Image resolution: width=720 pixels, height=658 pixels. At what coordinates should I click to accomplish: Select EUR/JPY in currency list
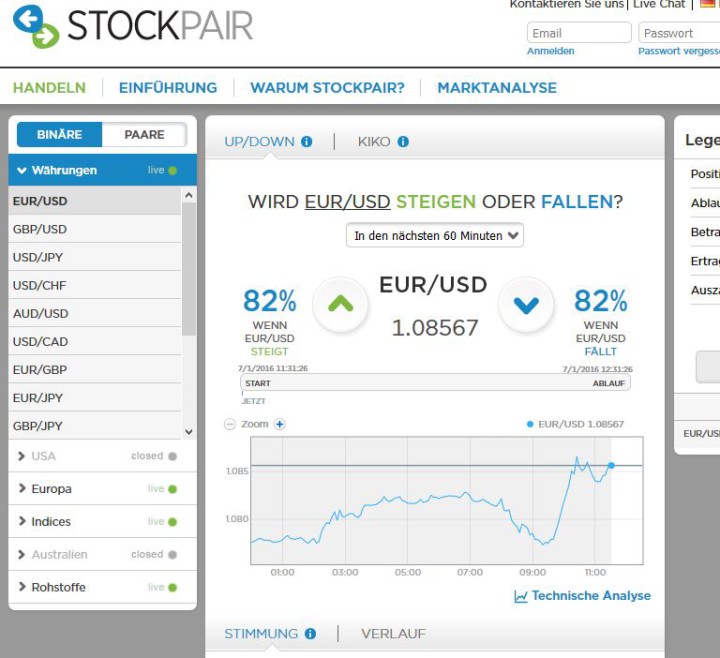(95, 398)
